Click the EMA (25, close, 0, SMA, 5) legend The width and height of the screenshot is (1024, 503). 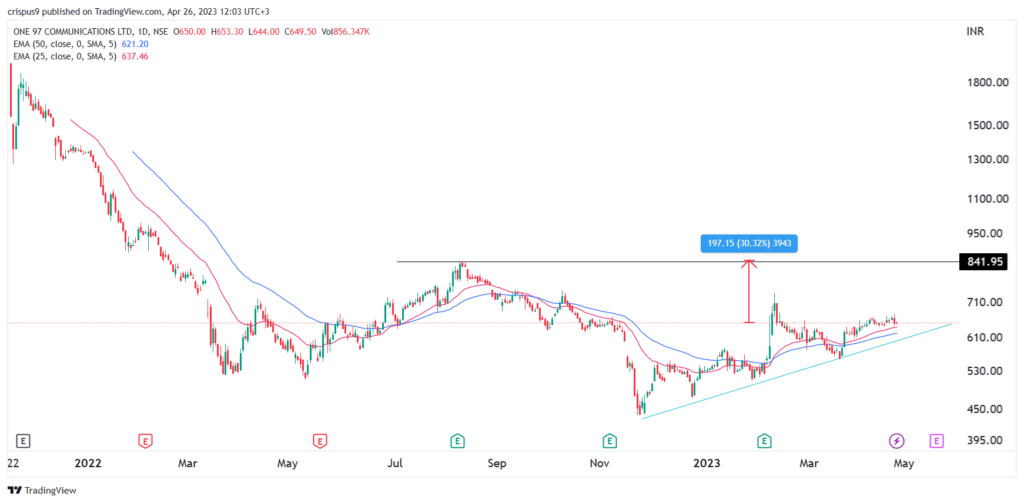(64, 56)
